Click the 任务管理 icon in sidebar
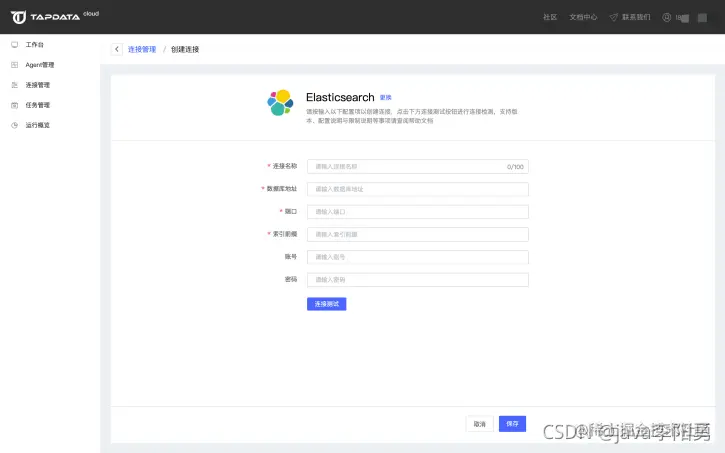Screen dimensions: 725x453 click(x=15, y=105)
